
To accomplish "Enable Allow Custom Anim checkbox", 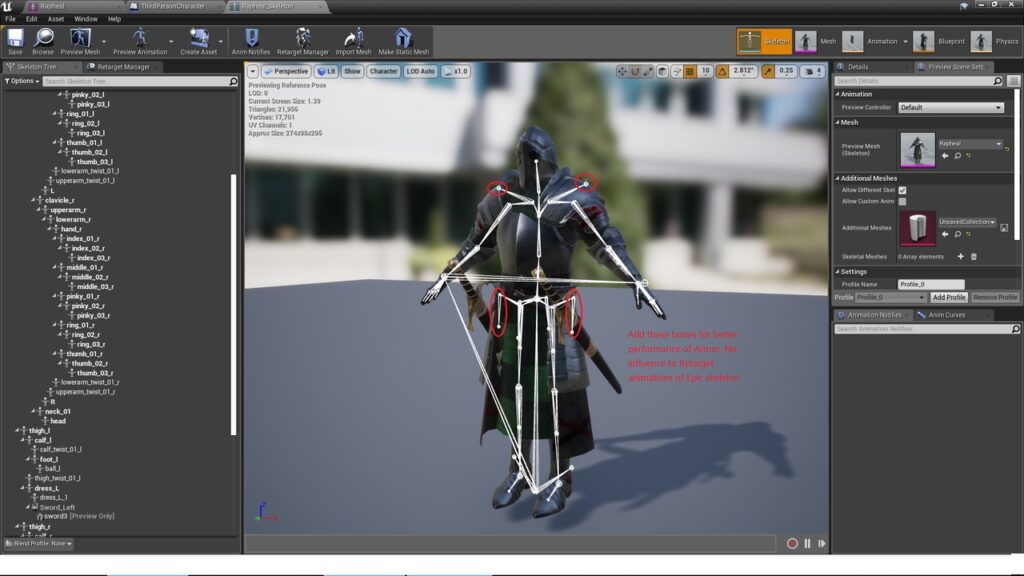I will pos(902,202).
